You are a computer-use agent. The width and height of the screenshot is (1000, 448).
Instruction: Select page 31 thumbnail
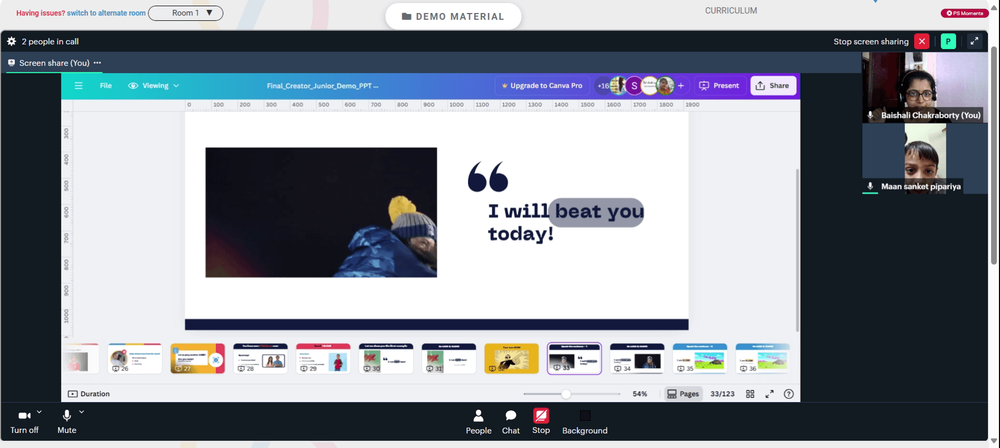(449, 358)
